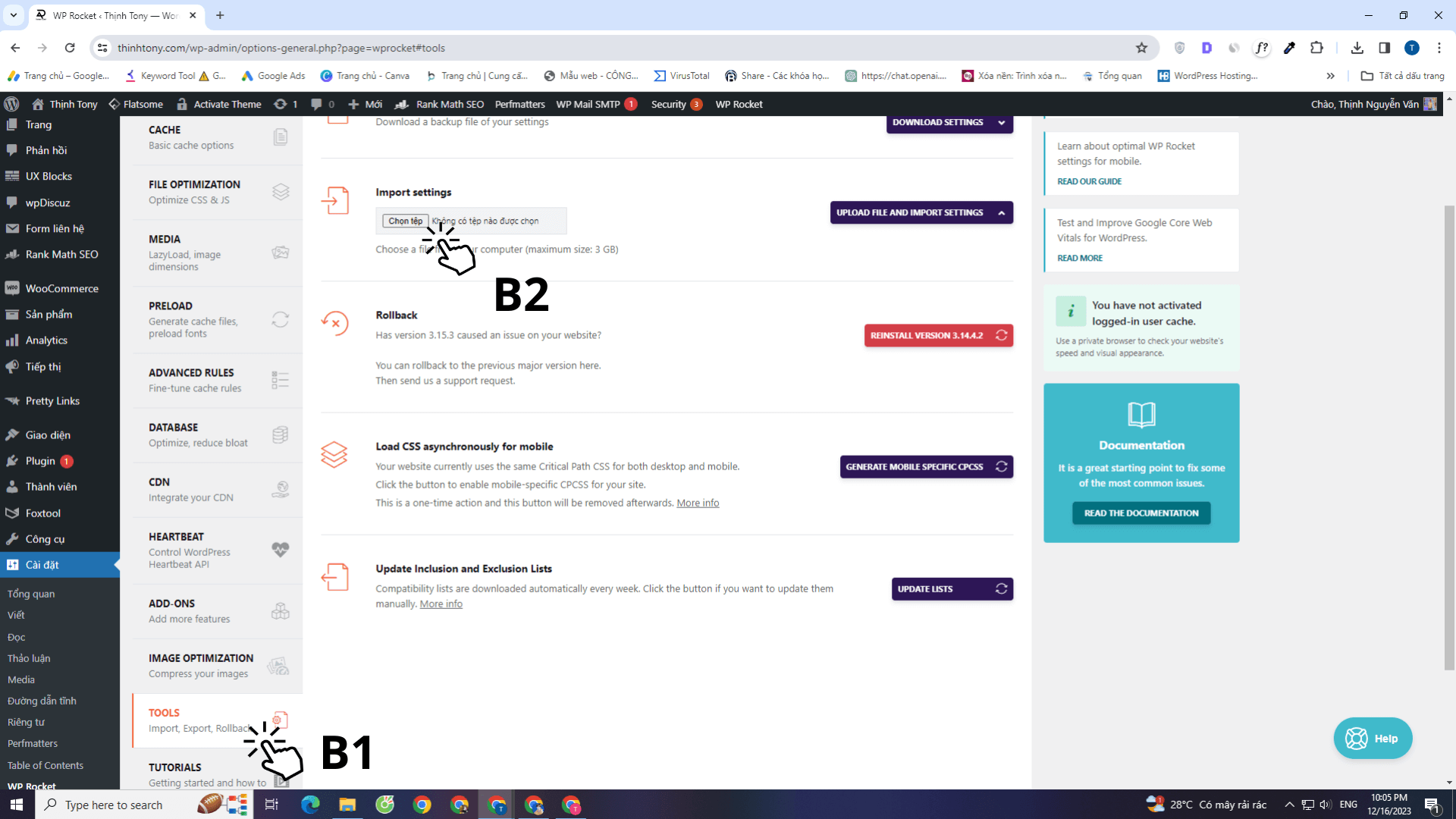Click the Heartbeat heart icon
The image size is (1456, 819).
281,548
